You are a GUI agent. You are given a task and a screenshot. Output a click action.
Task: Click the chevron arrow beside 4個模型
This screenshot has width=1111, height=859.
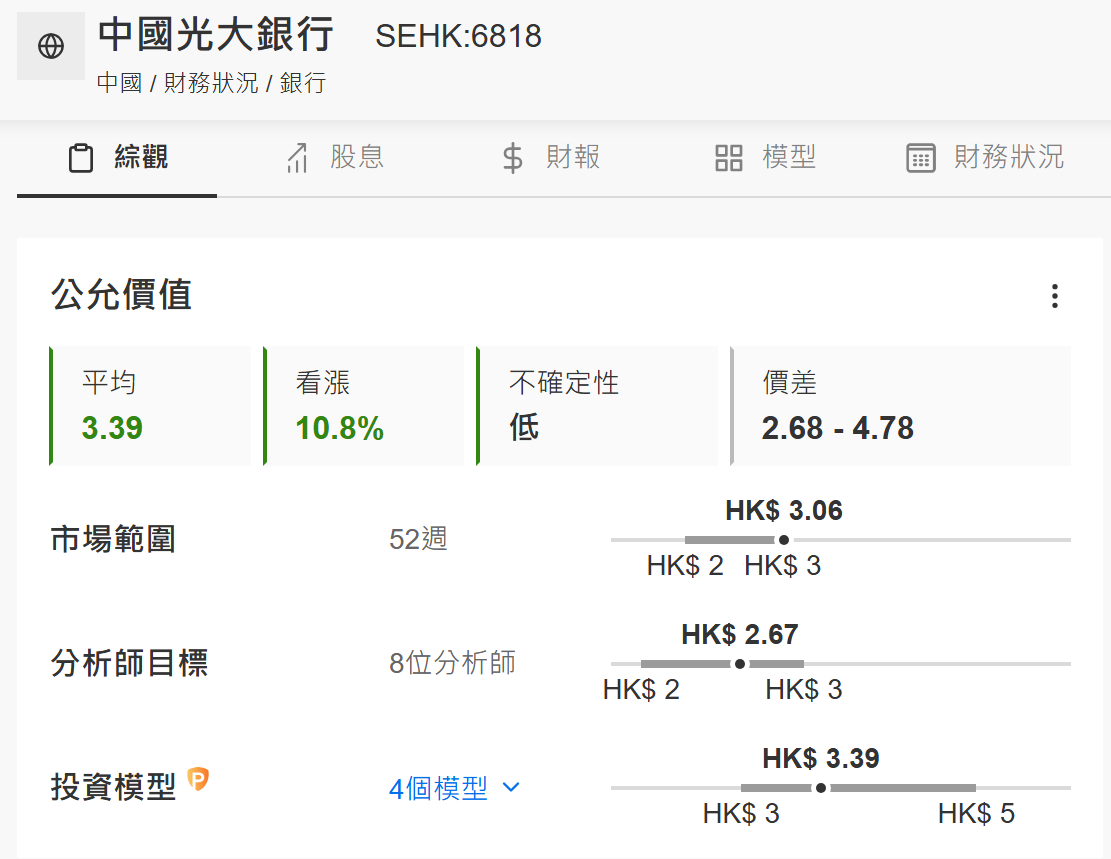pyautogui.click(x=511, y=788)
